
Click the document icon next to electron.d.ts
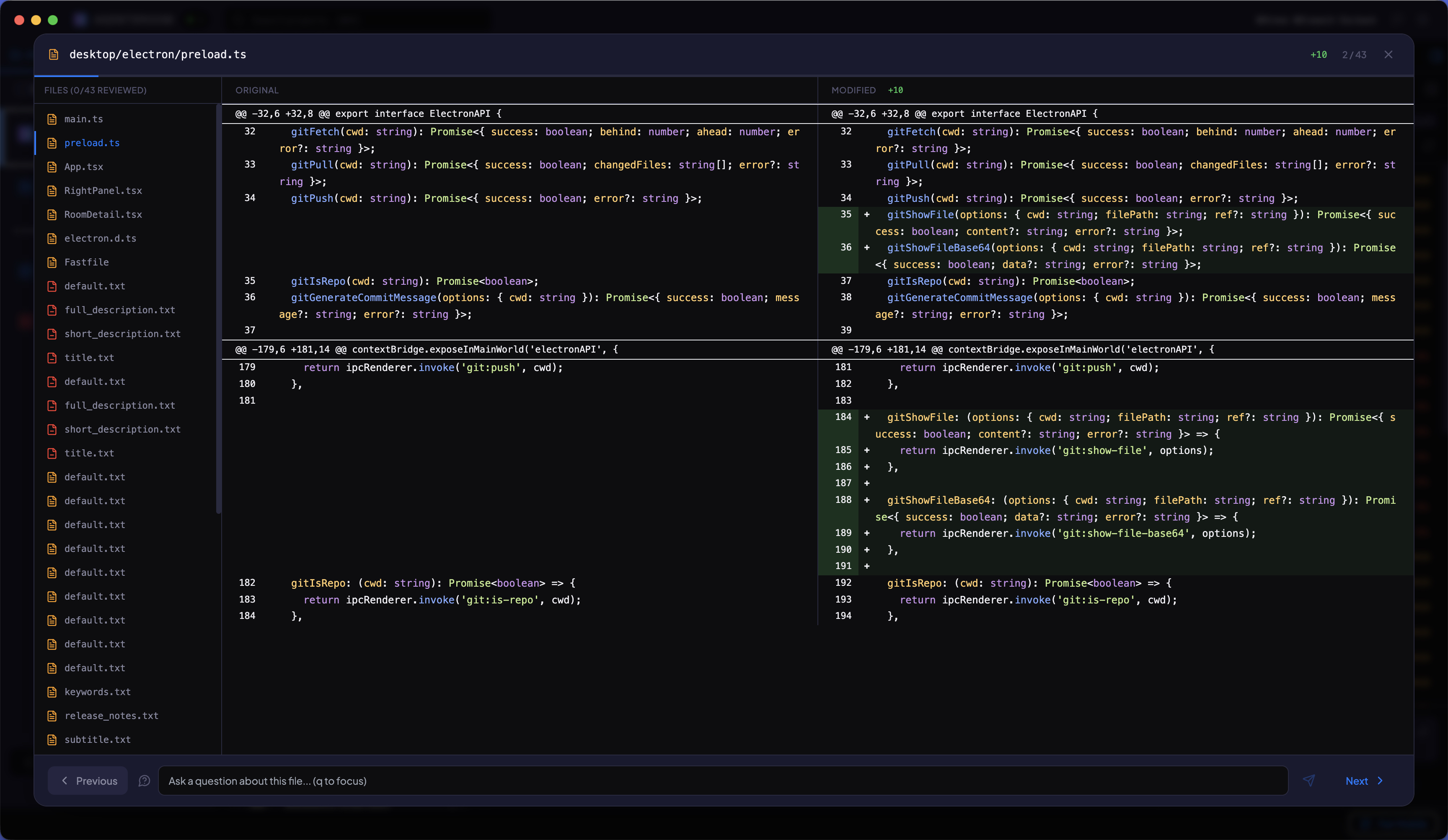(52, 238)
